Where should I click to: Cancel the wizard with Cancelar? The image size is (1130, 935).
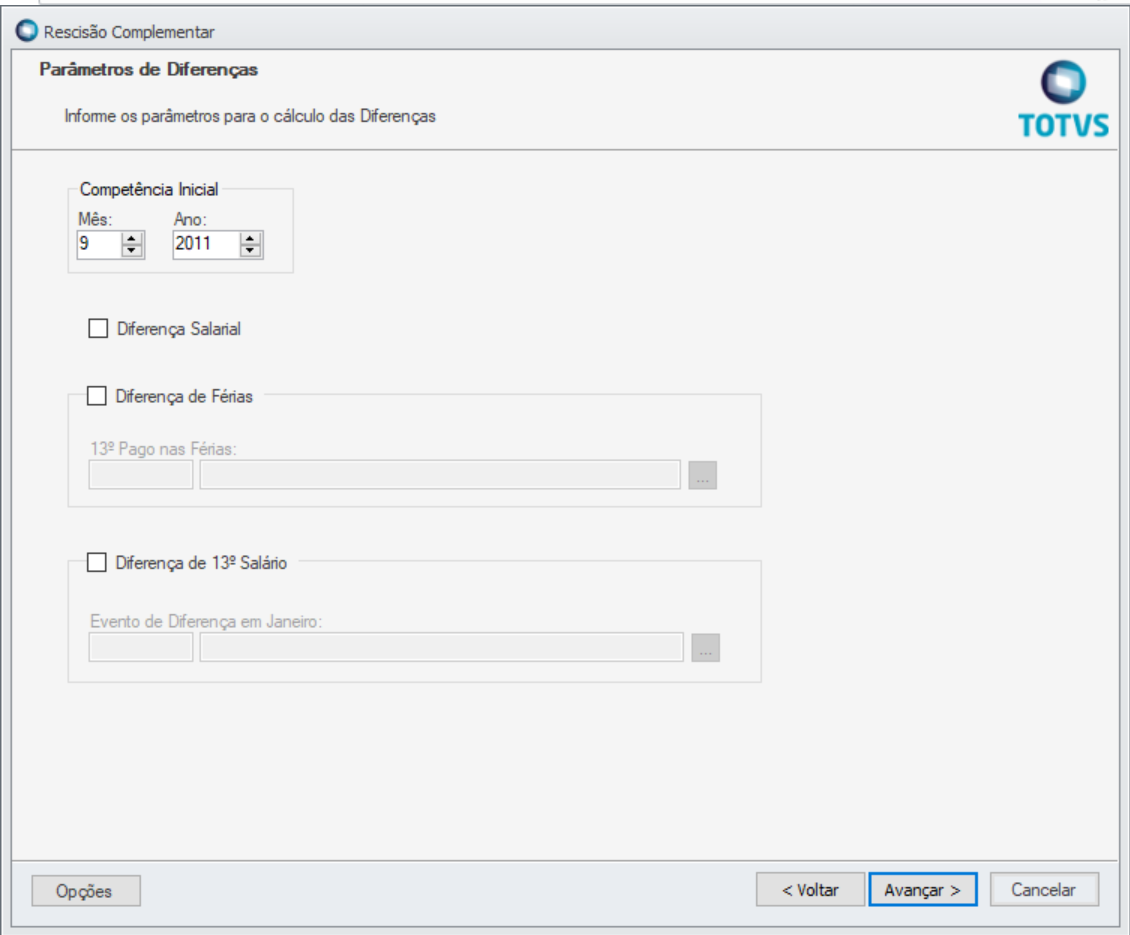pyautogui.click(x=1043, y=890)
